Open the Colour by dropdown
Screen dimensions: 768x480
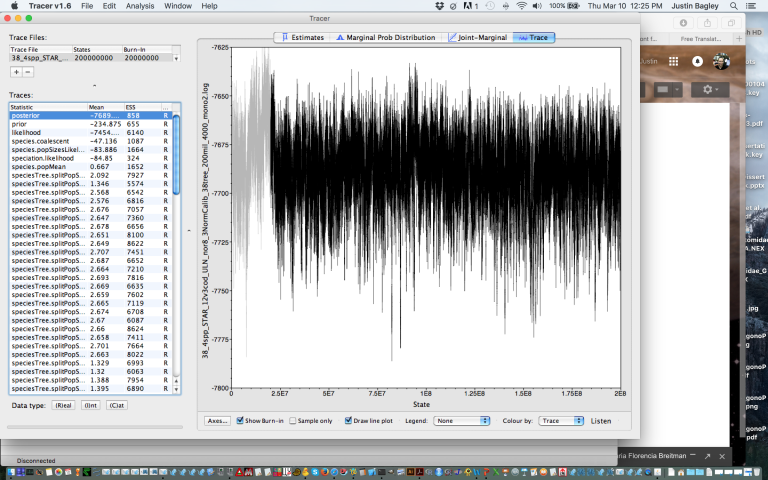pos(561,421)
